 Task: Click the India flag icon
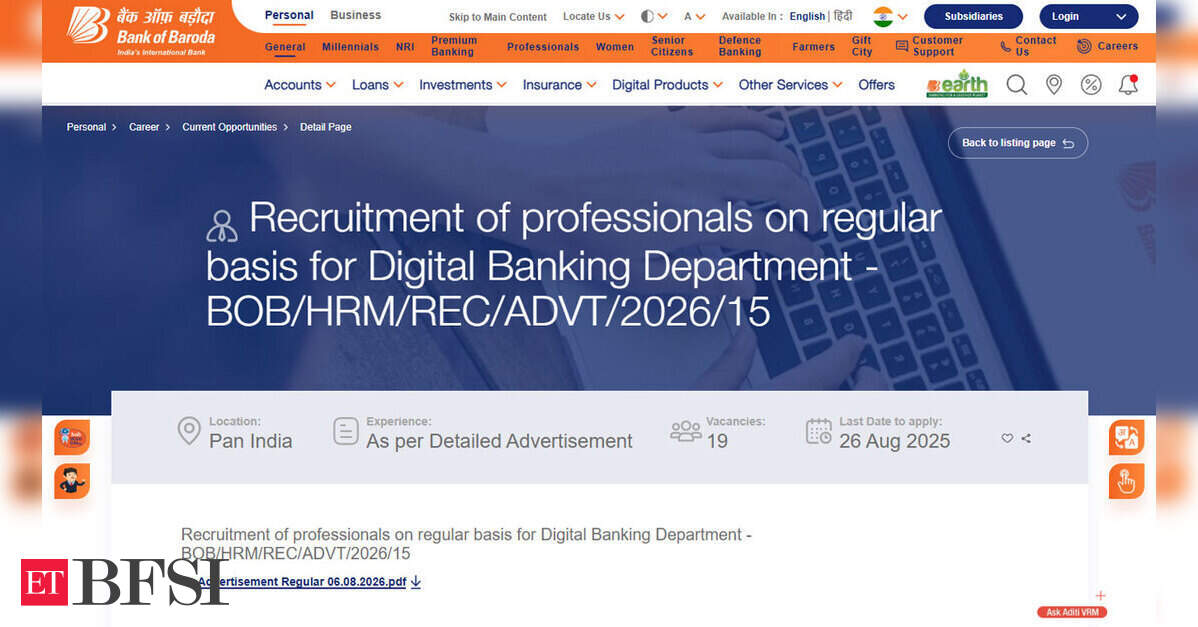pyautogui.click(x=883, y=17)
